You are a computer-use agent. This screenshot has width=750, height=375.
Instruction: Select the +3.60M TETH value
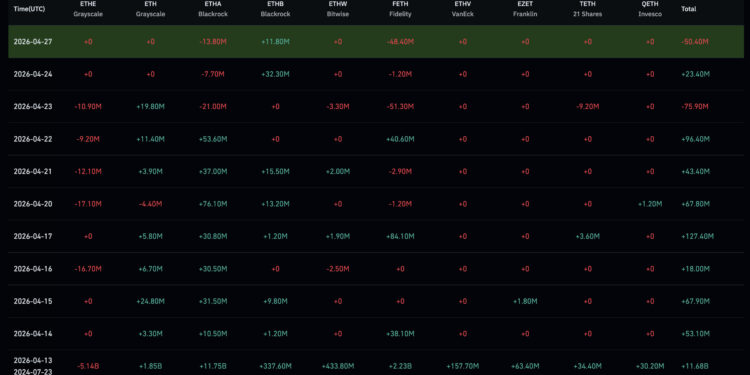[x=587, y=236]
